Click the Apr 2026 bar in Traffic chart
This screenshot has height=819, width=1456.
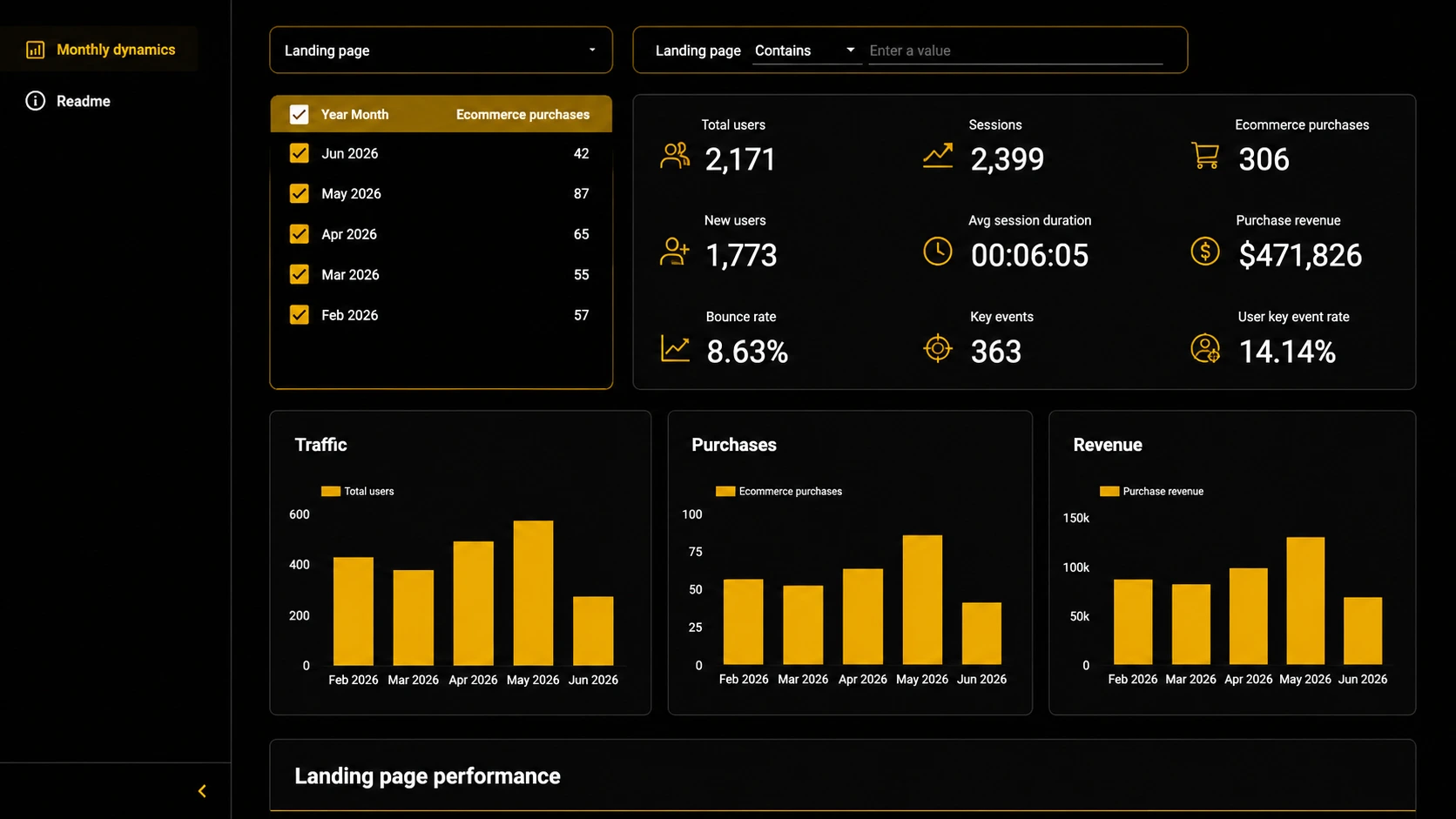coord(473,603)
